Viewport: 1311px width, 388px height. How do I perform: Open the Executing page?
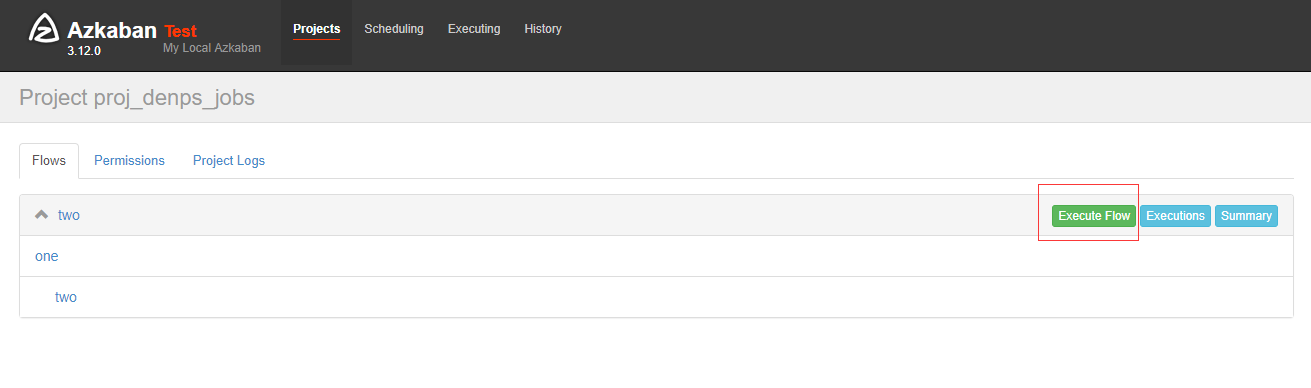point(474,29)
